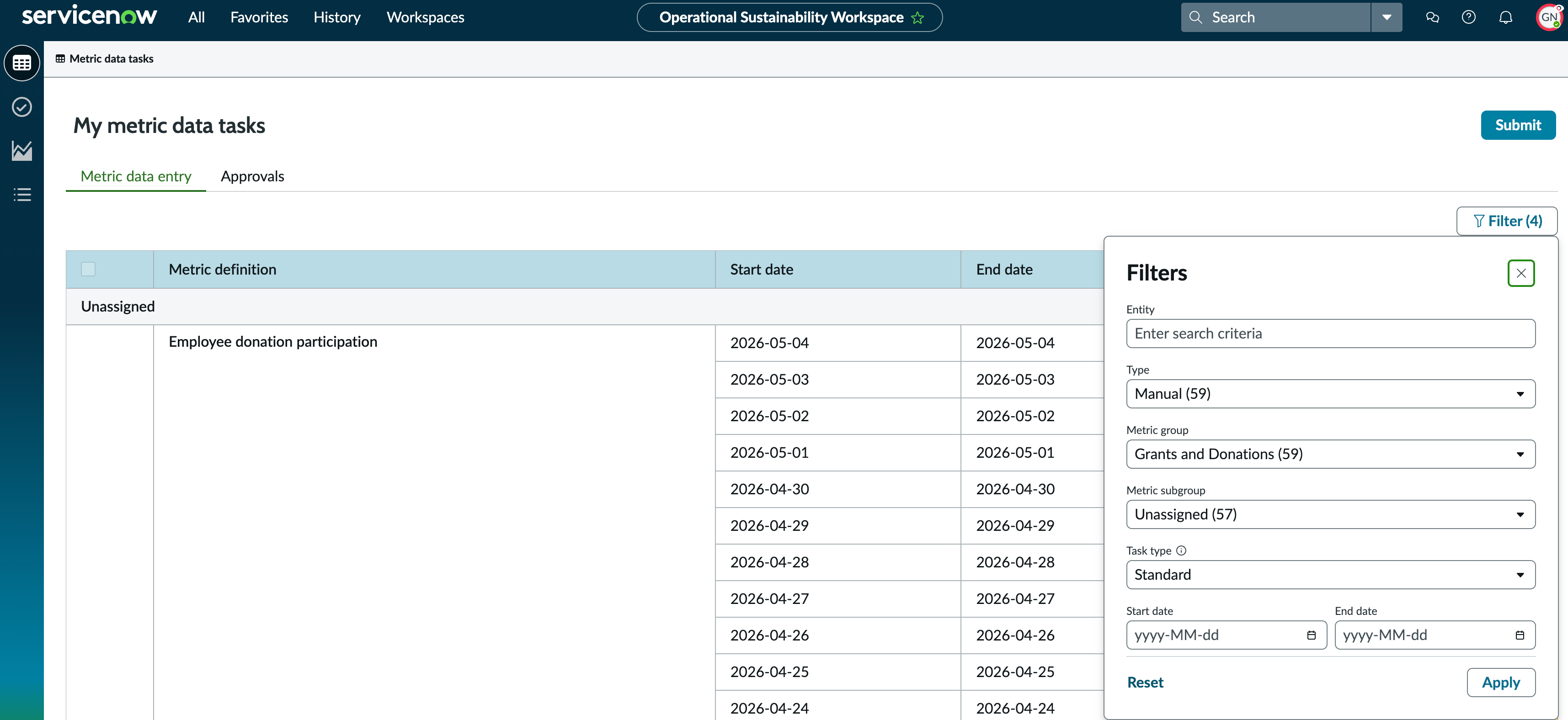Screen dimensions: 1568x720
Task: Close the Filters panel
Action: point(1521,273)
